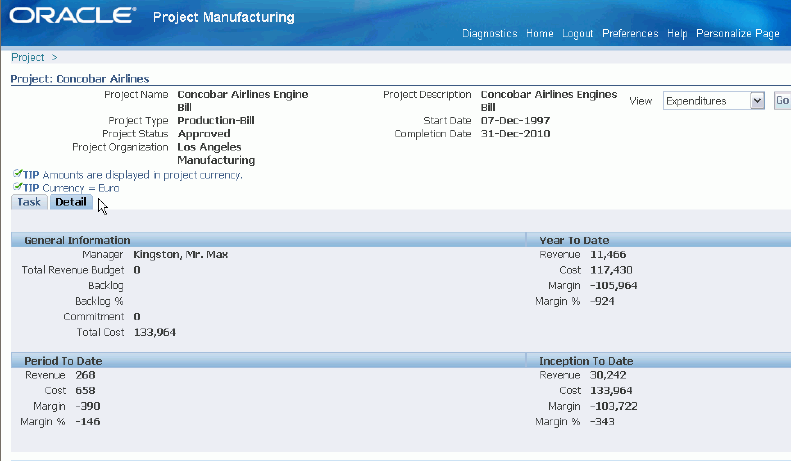The width and height of the screenshot is (791, 461).
Task: Open the Diagnostics link
Action: [x=490, y=33]
